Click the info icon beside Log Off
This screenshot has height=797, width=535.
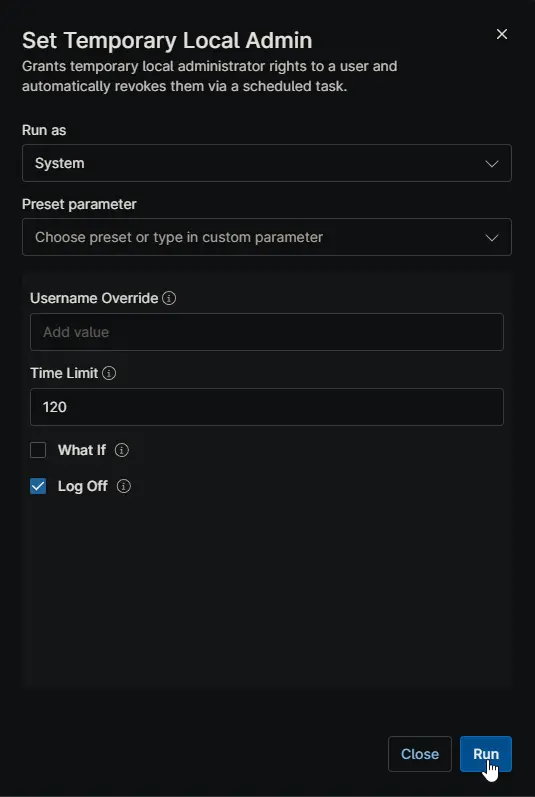[x=123, y=486]
